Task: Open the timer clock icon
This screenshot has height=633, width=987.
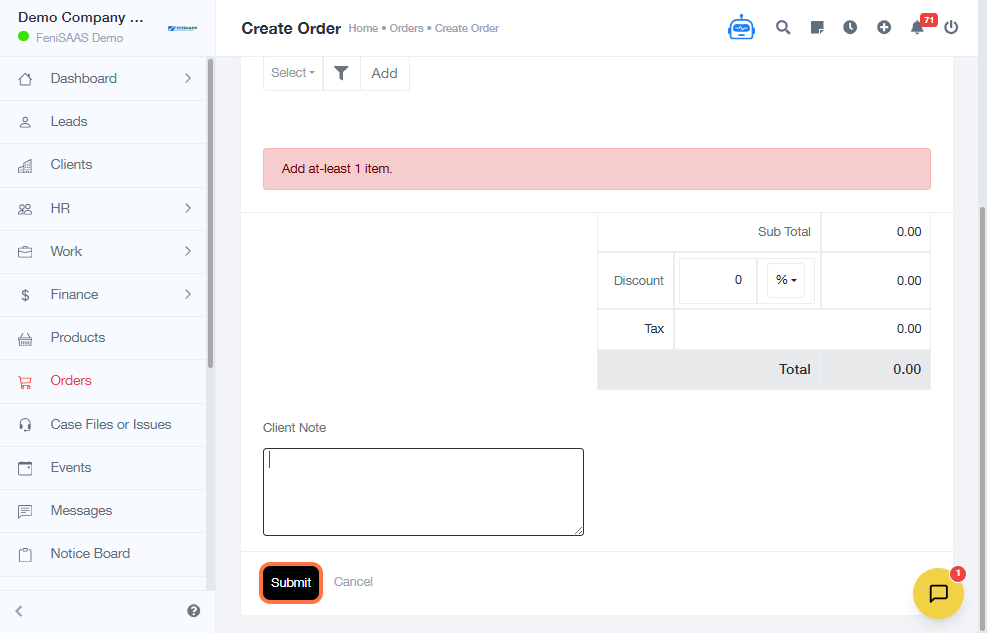Action: (x=850, y=28)
